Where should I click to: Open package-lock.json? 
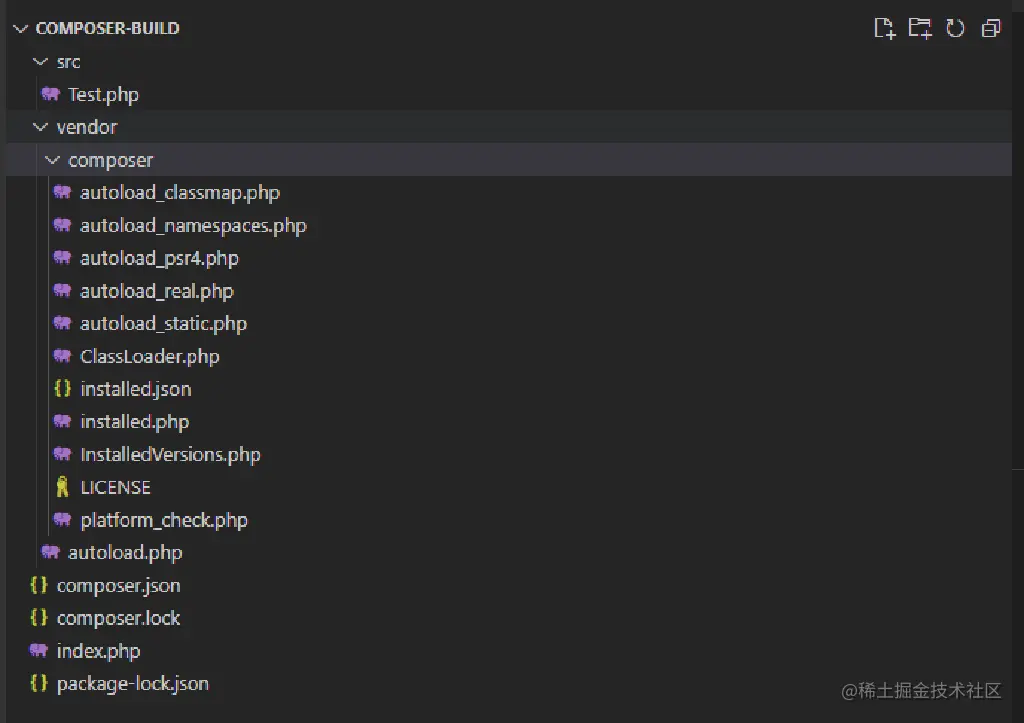pos(132,684)
